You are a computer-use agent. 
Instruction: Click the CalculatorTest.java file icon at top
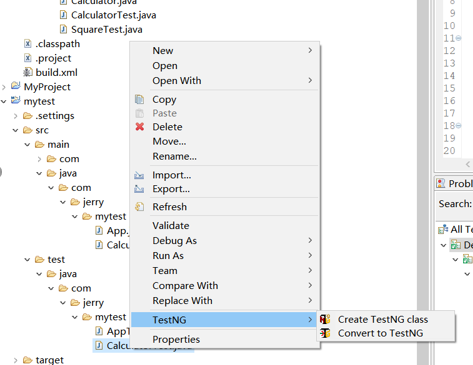[x=63, y=15]
